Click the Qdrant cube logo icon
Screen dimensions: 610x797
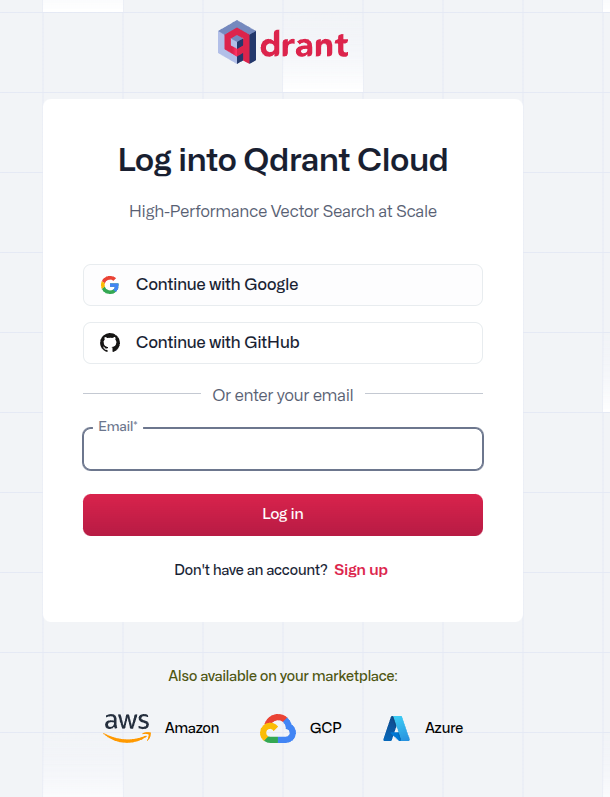237,43
